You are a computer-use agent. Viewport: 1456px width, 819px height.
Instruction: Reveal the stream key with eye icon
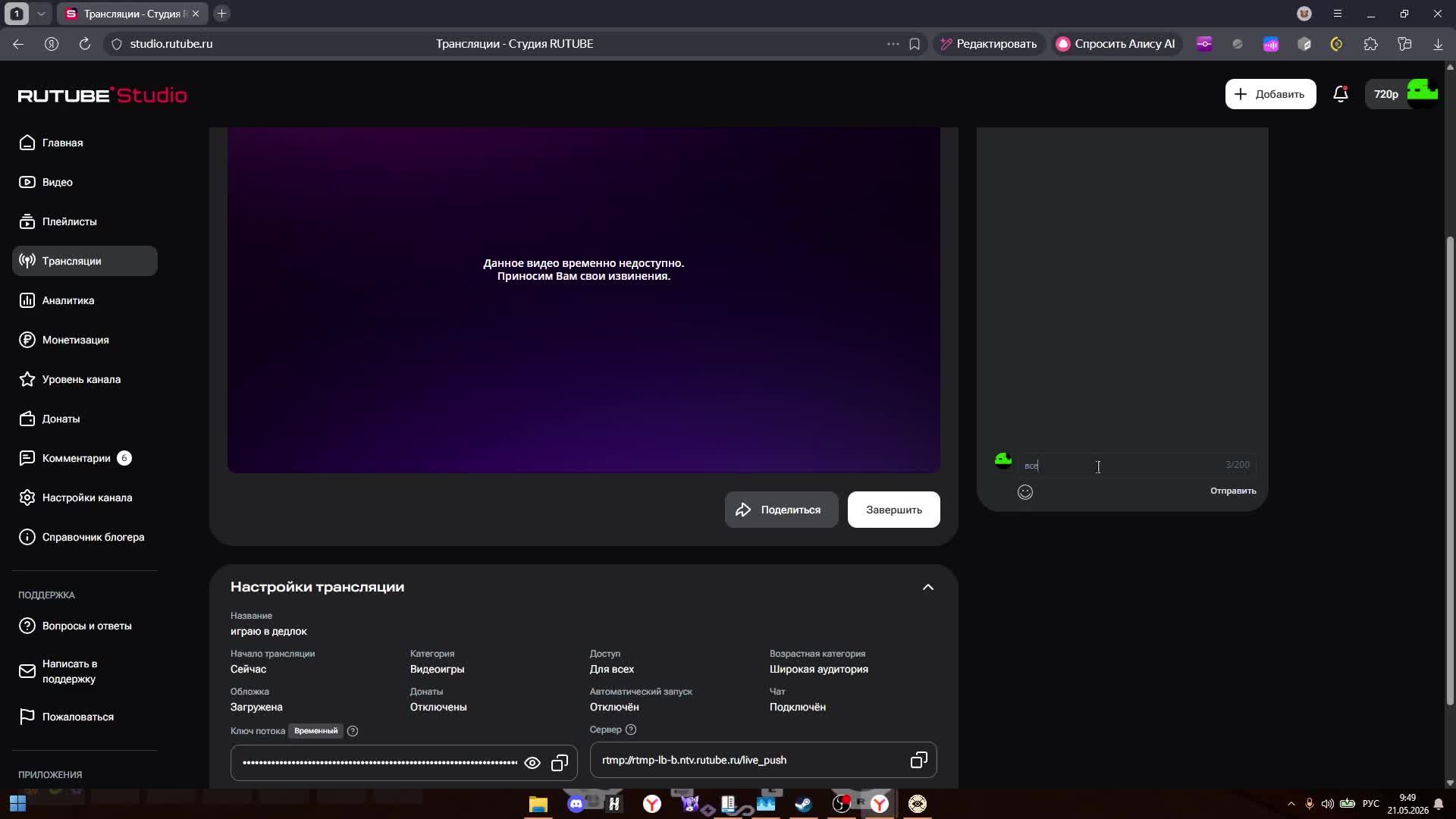532,763
